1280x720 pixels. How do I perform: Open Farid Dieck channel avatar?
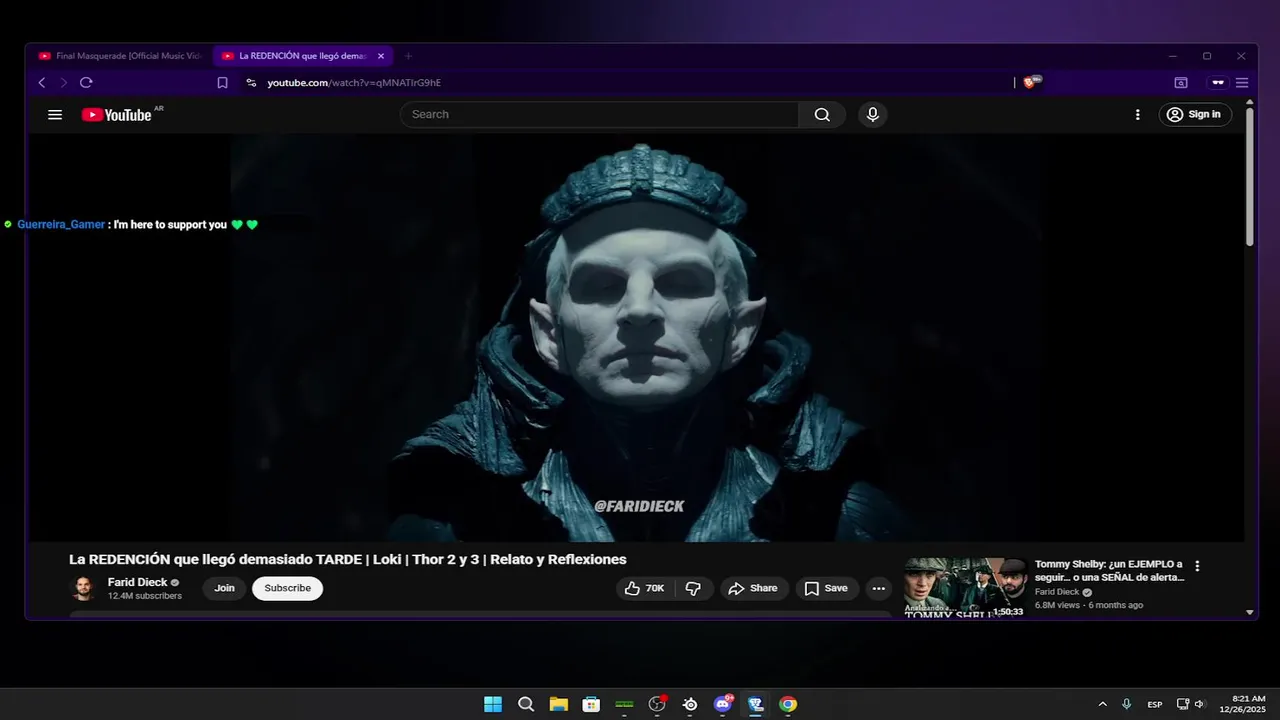(x=84, y=588)
